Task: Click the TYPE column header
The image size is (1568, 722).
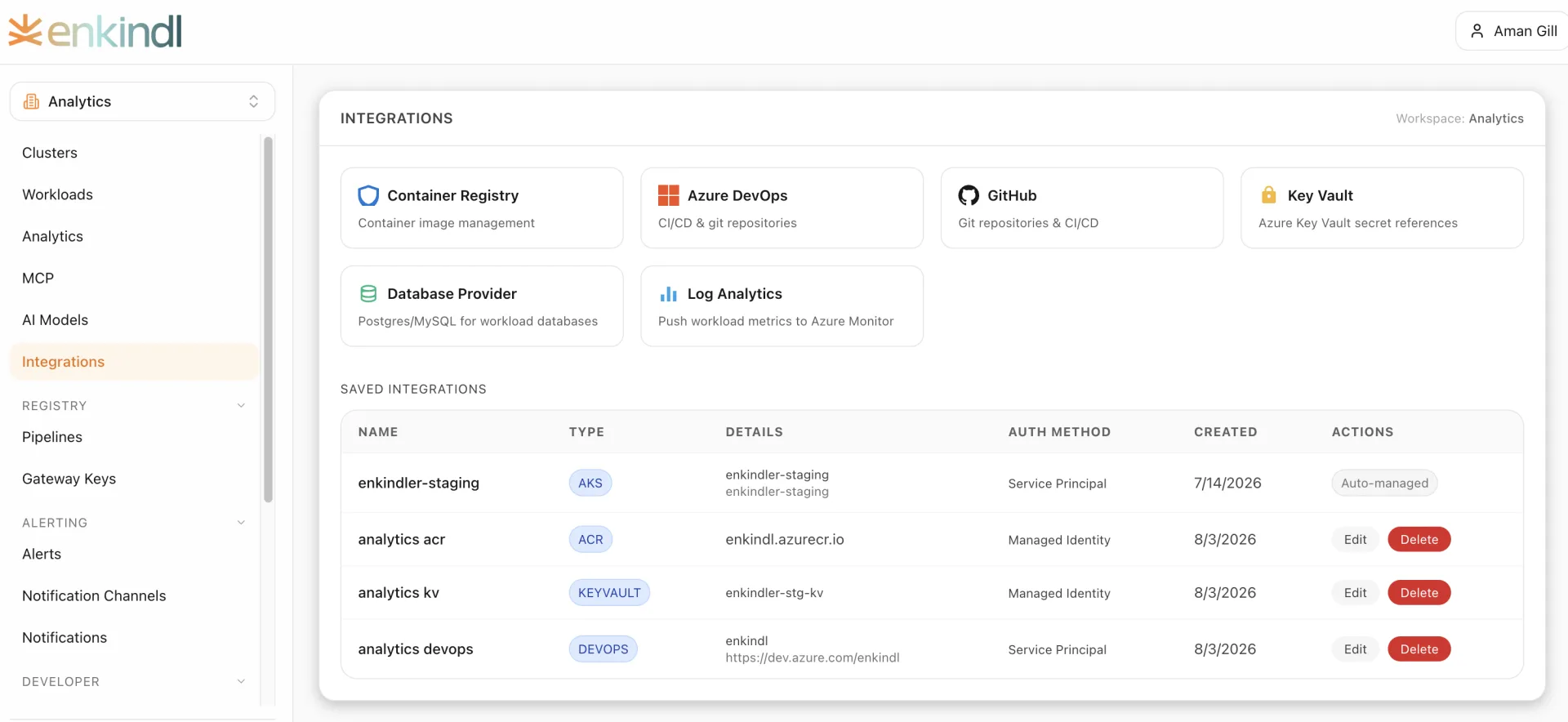Action: [586, 432]
